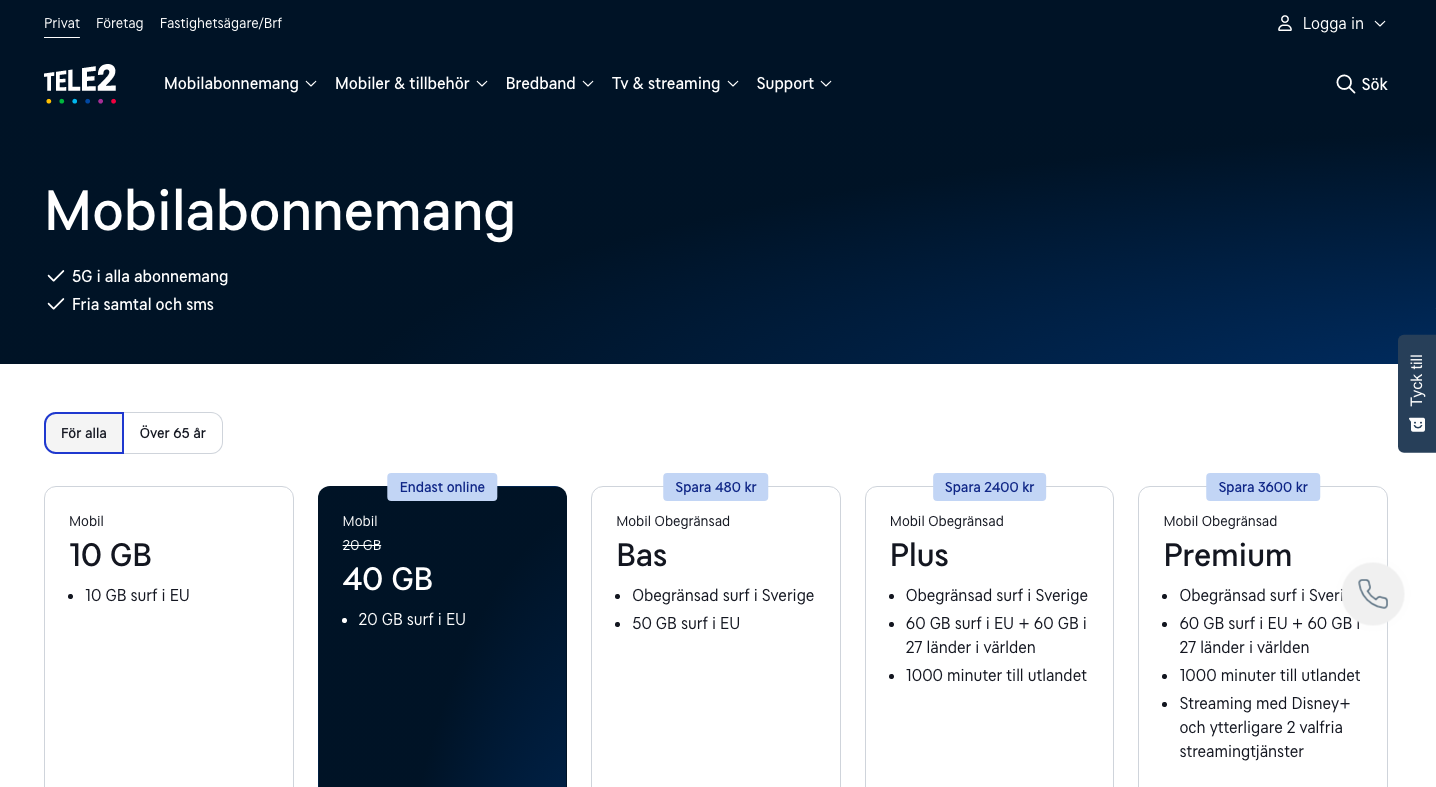Expand the Tv & streaming menu

pos(675,84)
